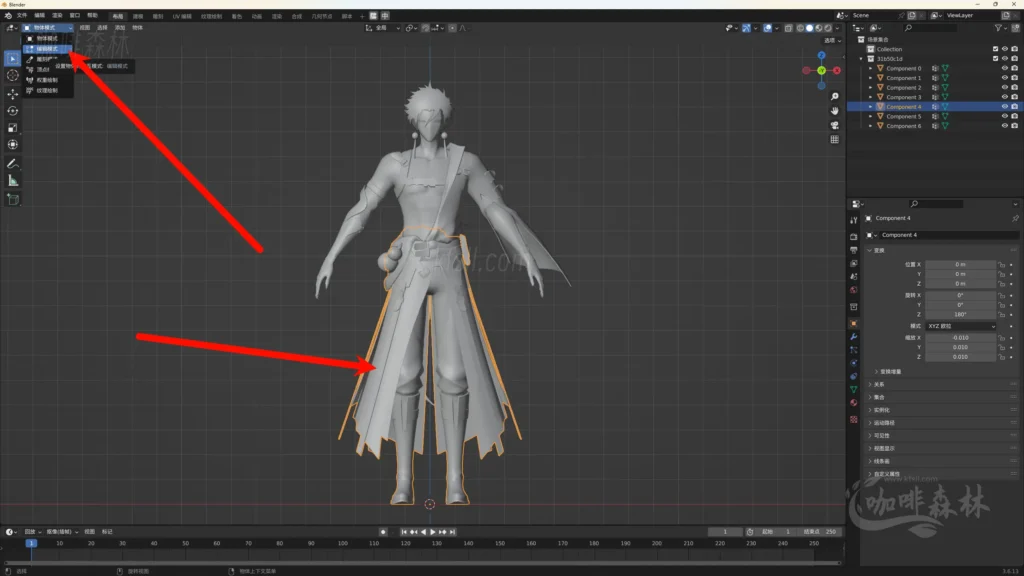This screenshot has width=1024, height=576.
Task: Select the Measure tool
Action: pos(13,181)
